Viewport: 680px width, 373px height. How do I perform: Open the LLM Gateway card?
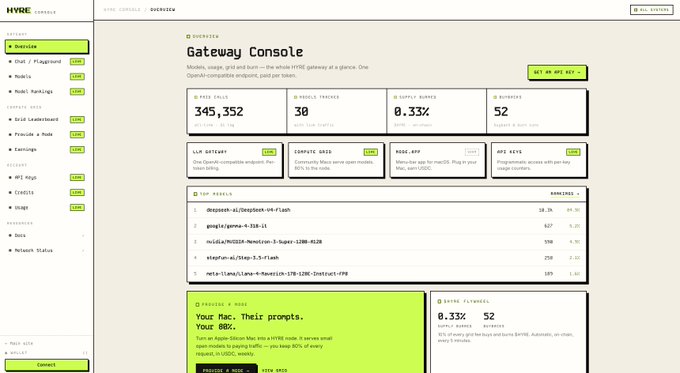click(x=235, y=160)
